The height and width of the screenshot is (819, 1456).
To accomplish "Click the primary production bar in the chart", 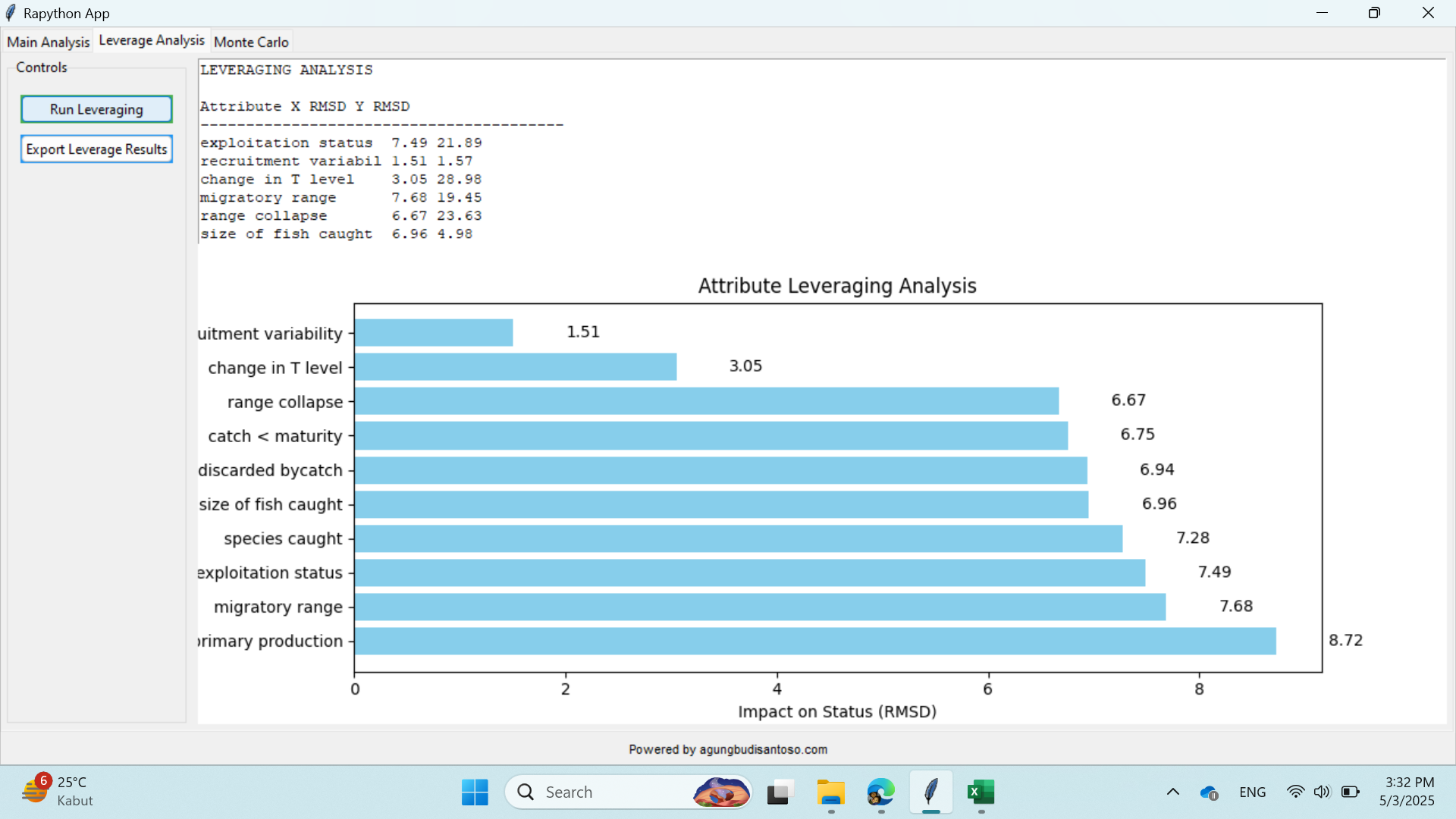I will pos(815,641).
